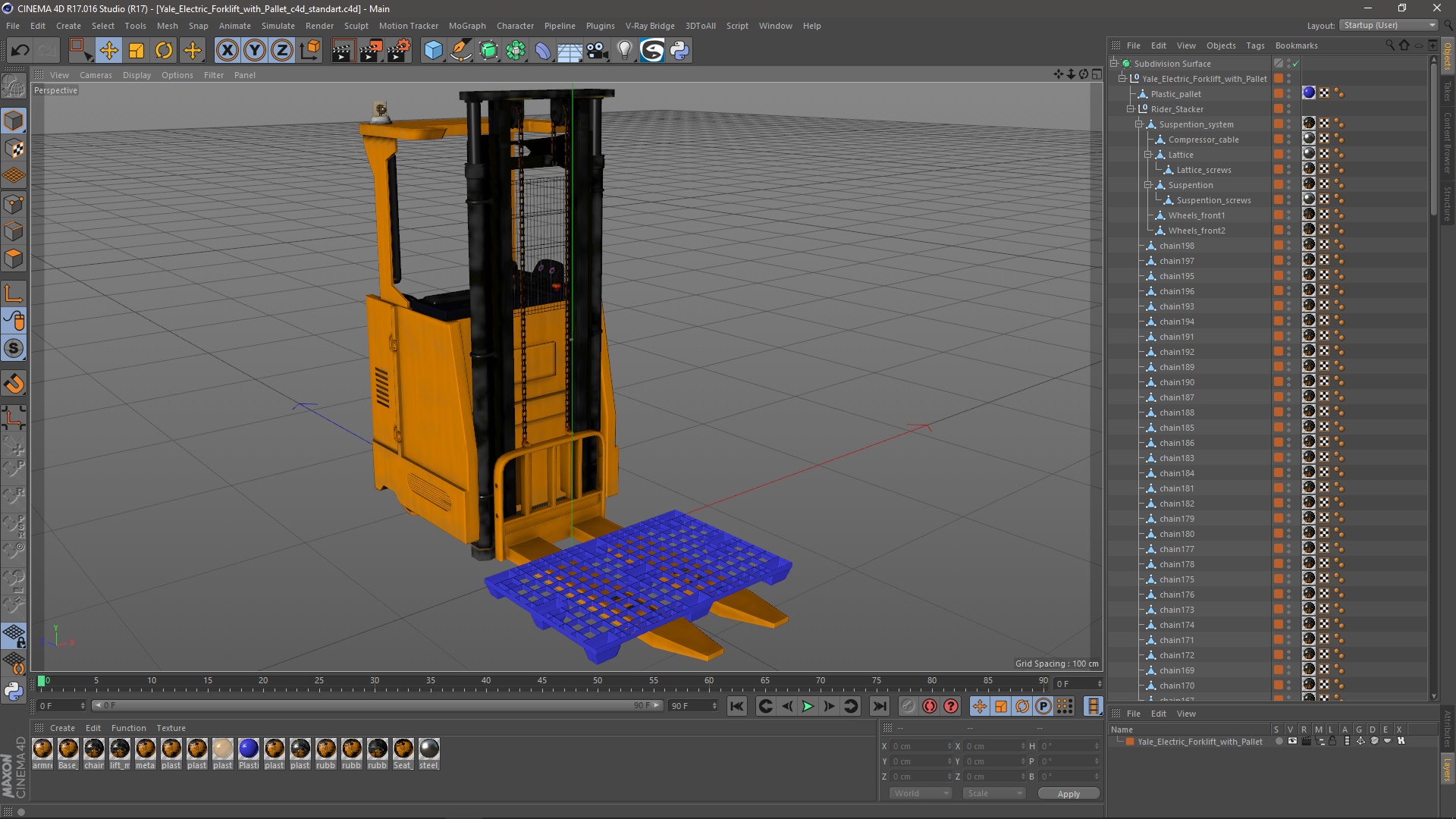Viewport: 1456px width, 819px height.
Task: Collapse Yale_Electric_Forklift_with_Pallet node
Action: 1122,78
